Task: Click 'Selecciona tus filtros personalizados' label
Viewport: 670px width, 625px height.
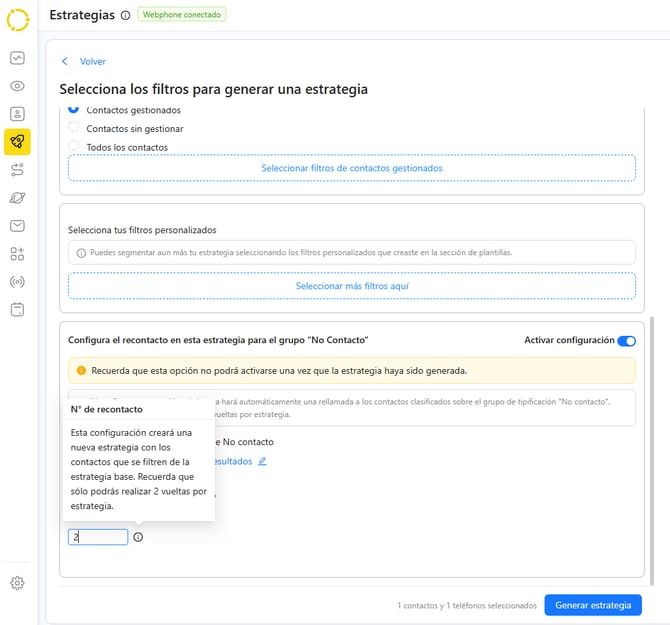Action: (x=142, y=230)
